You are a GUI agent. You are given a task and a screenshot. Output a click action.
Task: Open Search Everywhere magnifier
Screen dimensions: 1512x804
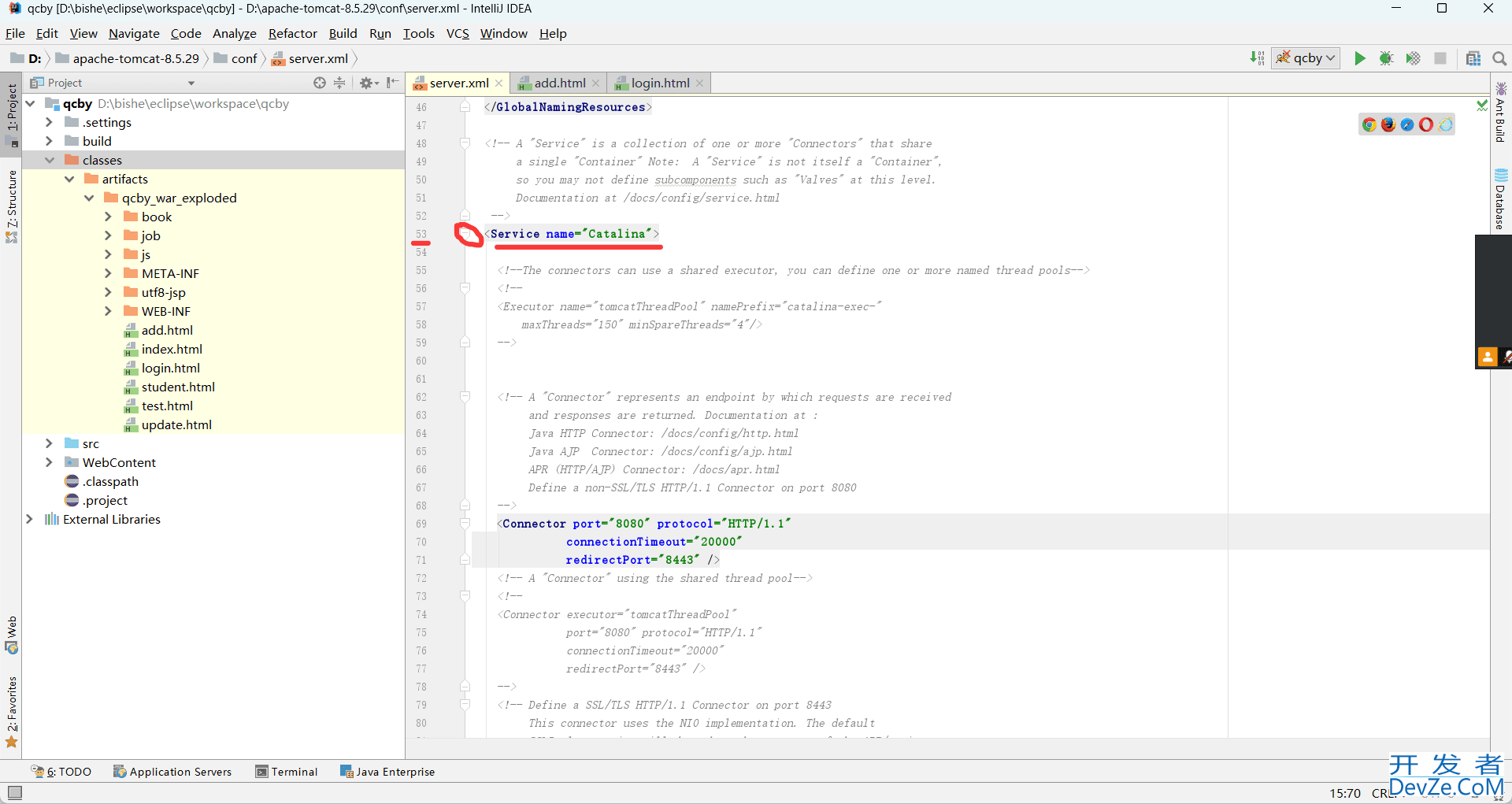pos(1499,58)
